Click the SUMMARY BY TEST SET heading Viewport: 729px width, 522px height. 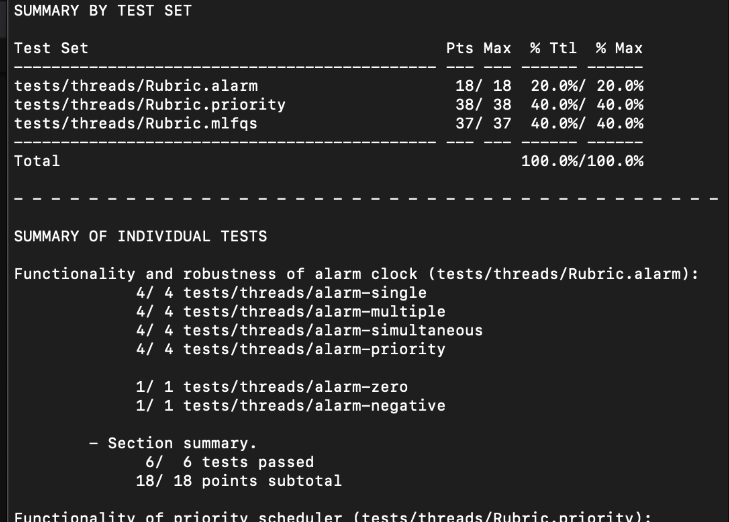click(x=102, y=10)
